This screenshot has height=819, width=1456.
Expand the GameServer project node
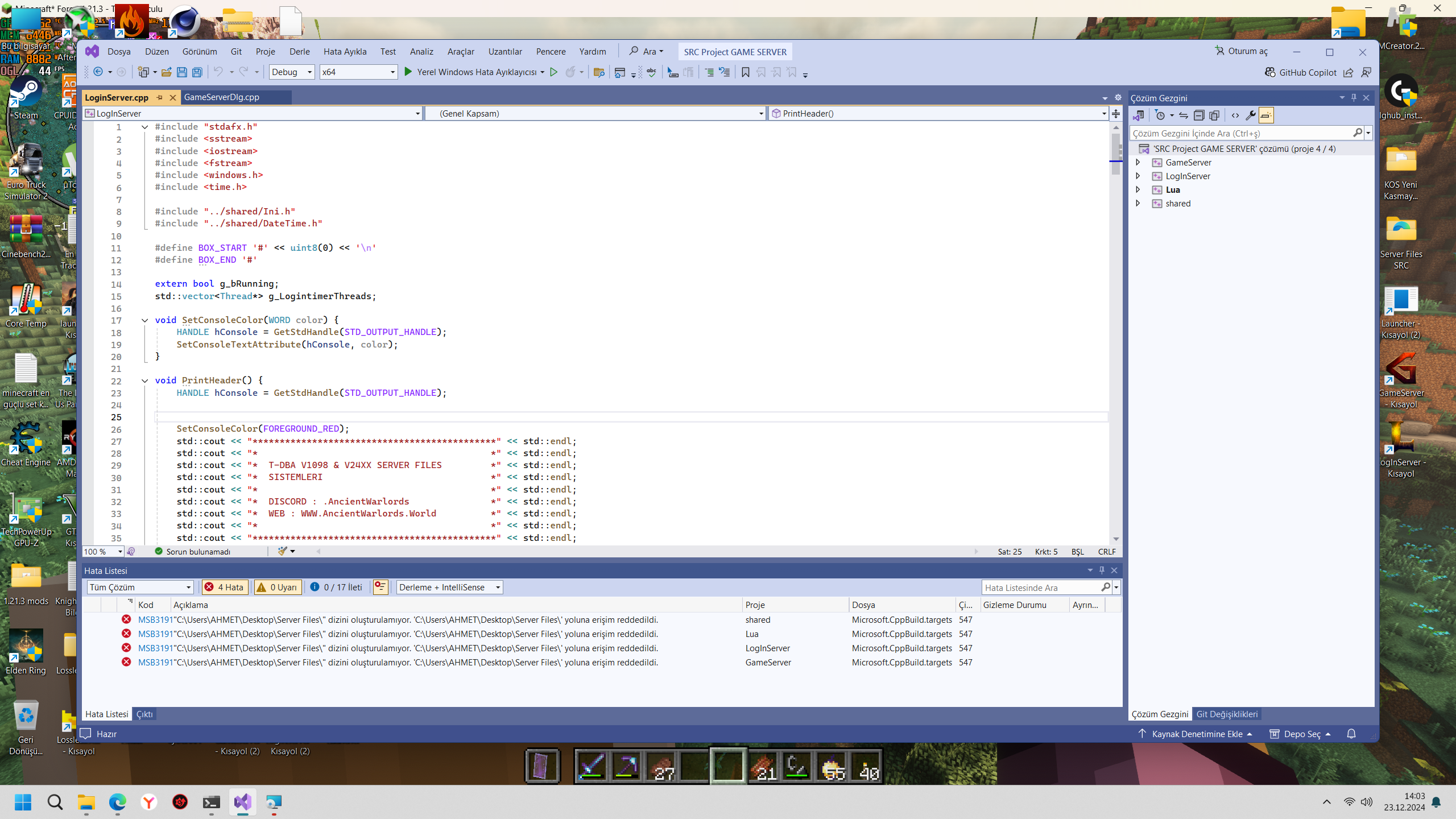[x=1138, y=162]
